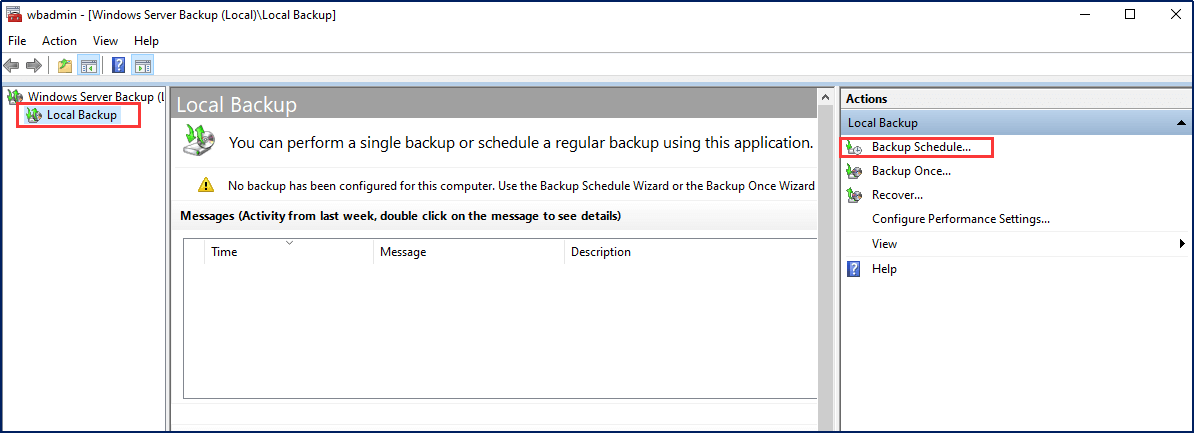
Task: Open the File menu
Action: (17, 41)
